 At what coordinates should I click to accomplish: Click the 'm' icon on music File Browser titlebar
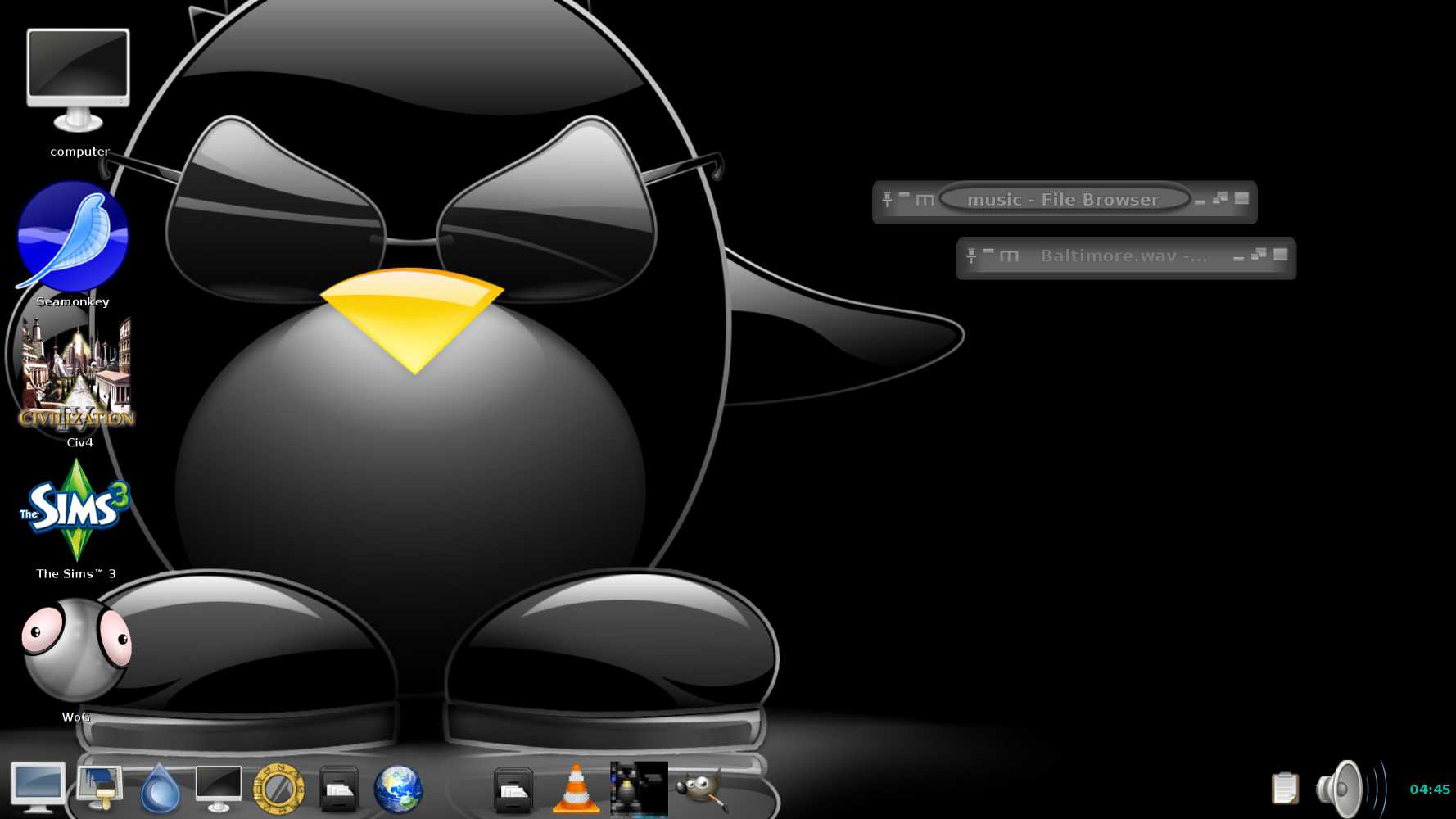pos(925,200)
